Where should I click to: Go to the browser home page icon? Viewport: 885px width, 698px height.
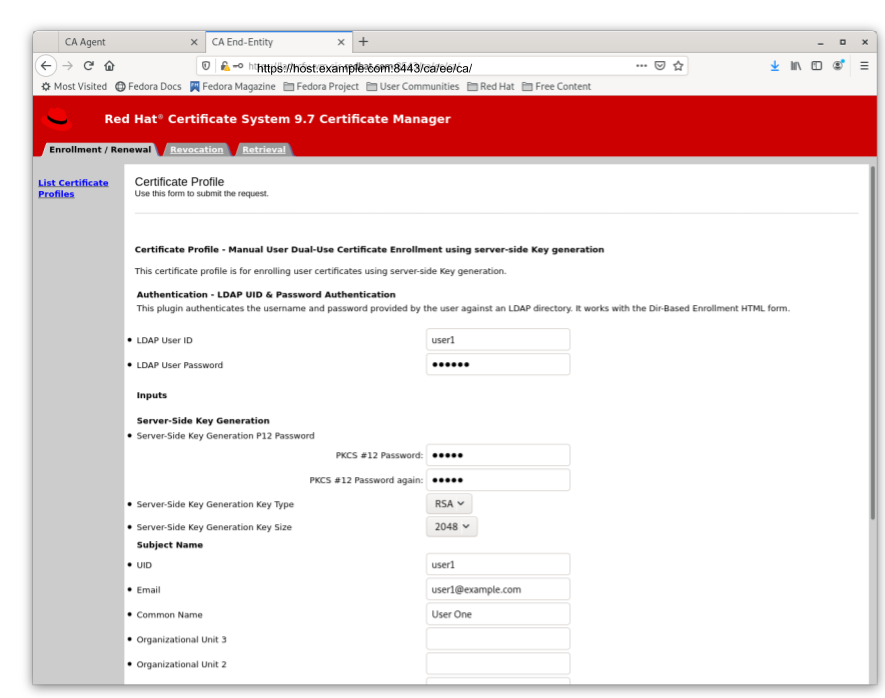pos(109,66)
